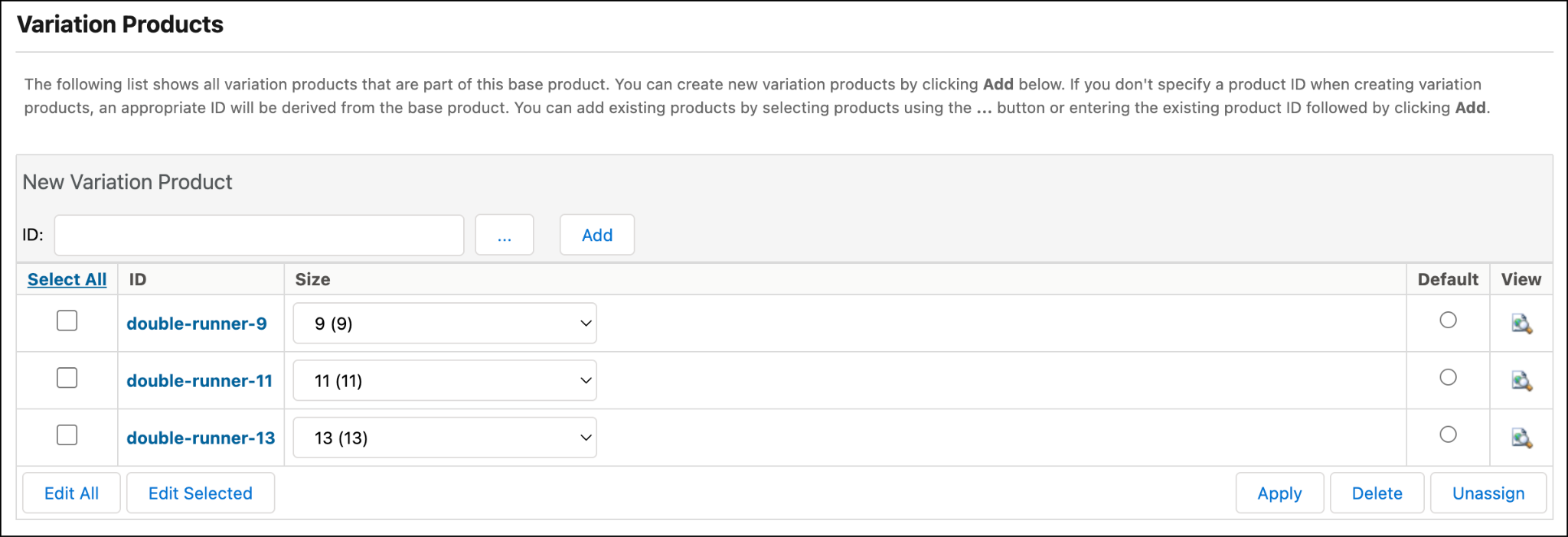Click the Add button
Screen dimensions: 1568x537
coord(597,235)
